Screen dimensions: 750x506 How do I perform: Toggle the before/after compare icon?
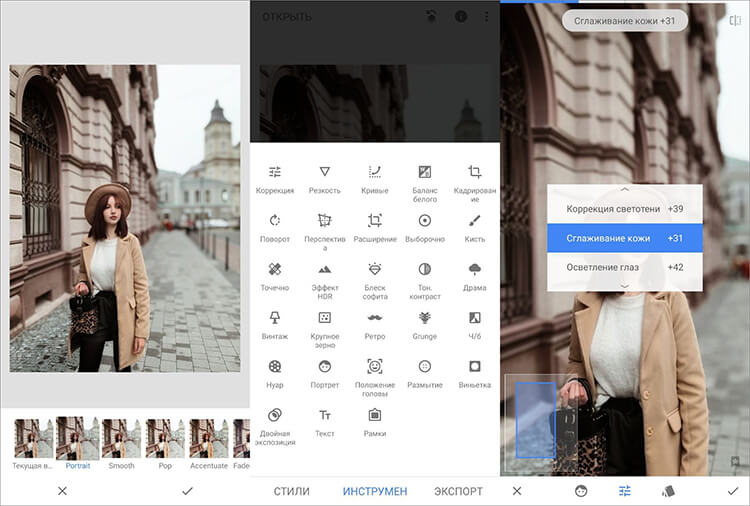[735, 20]
